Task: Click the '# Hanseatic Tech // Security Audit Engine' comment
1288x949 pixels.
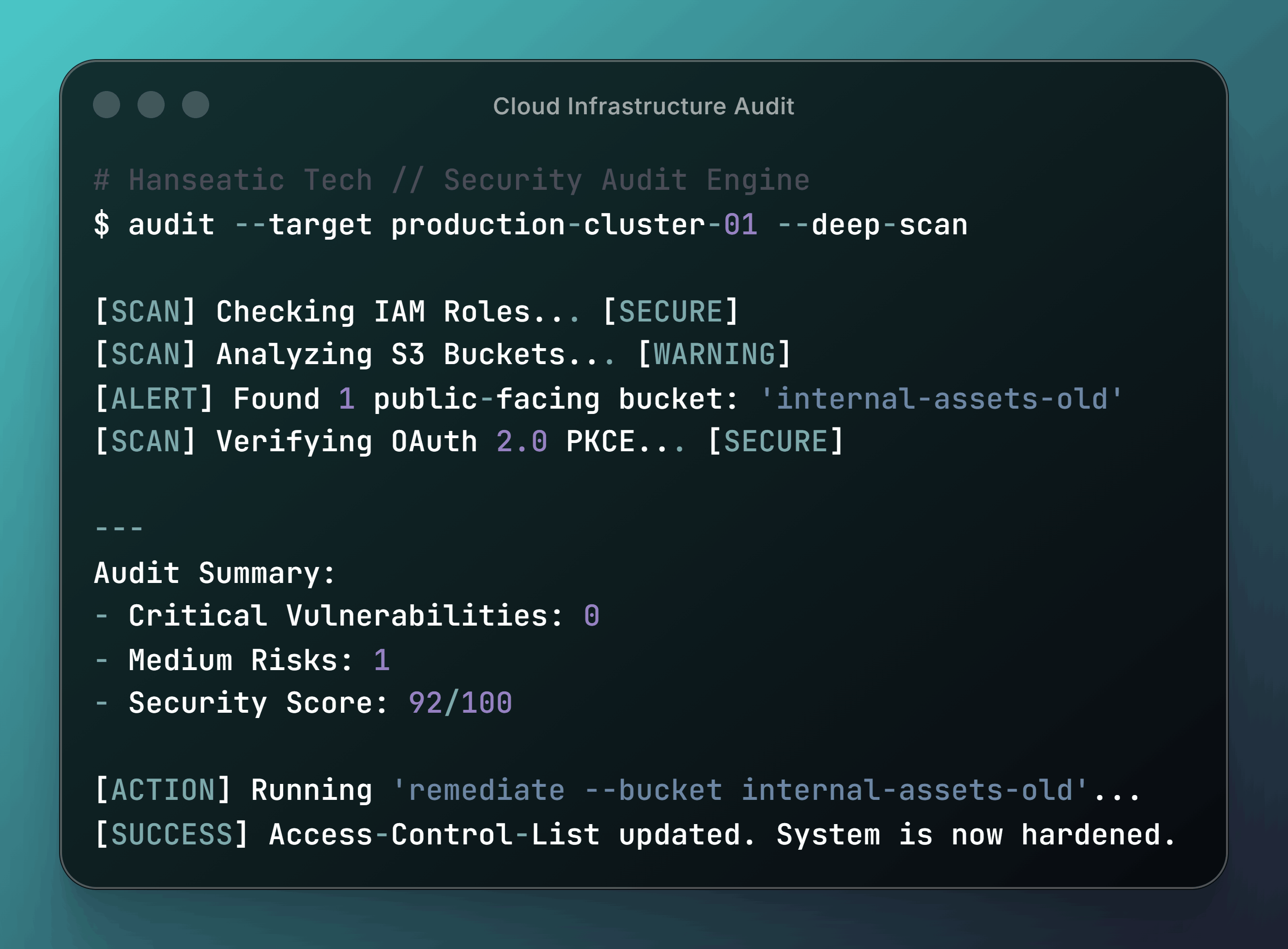Action: coord(452,180)
